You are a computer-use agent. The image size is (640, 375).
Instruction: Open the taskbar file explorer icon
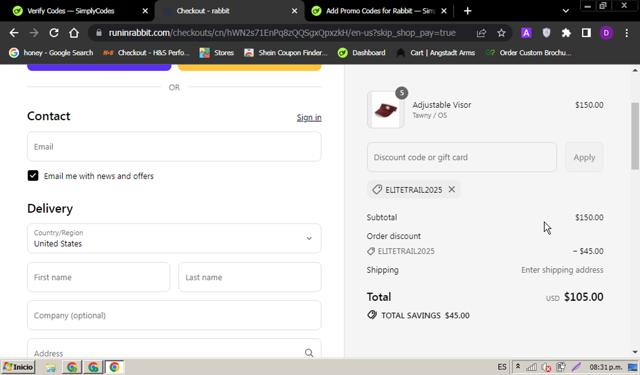[x=51, y=367]
